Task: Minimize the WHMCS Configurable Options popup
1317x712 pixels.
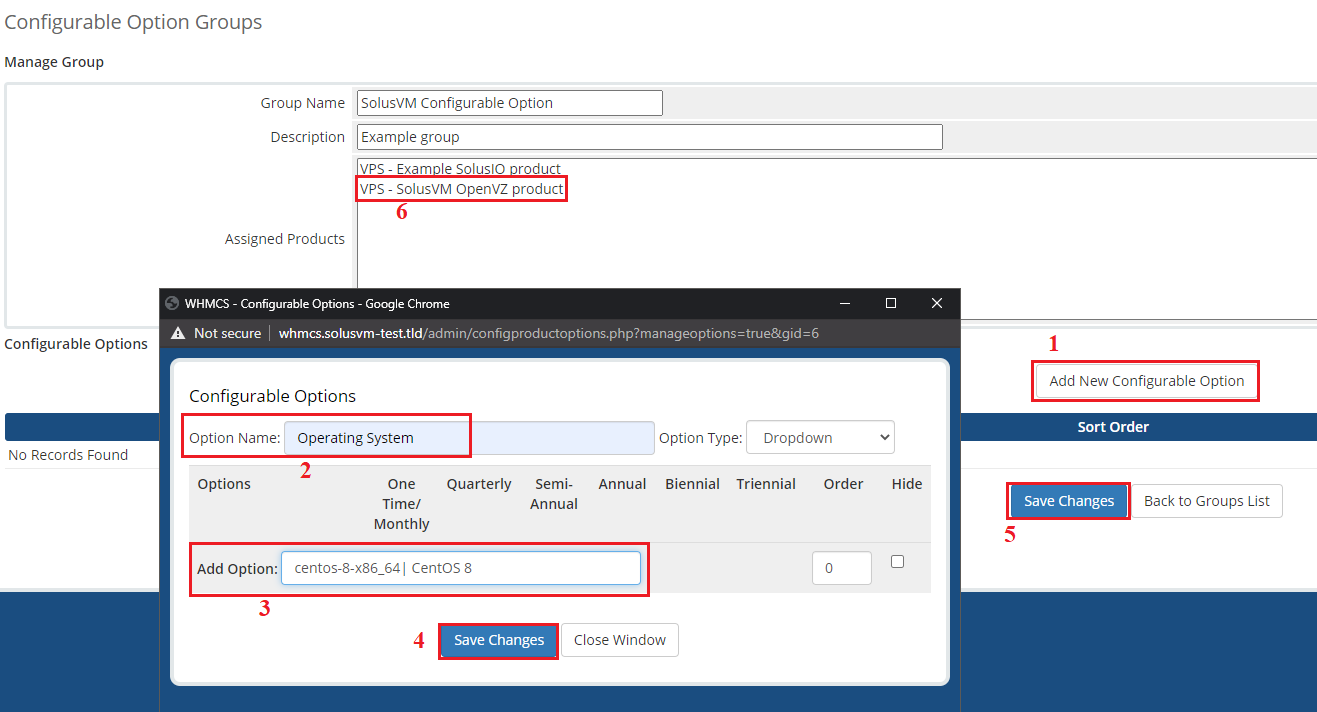Action: pyautogui.click(x=844, y=304)
